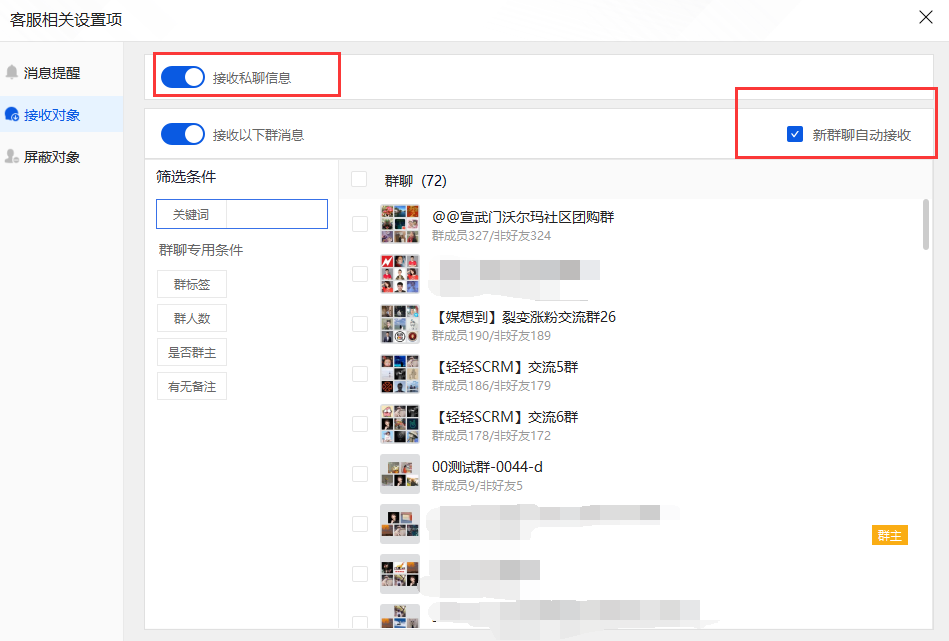Click the group list vertical scrollbar
This screenshot has width=949, height=641.
coord(925,224)
